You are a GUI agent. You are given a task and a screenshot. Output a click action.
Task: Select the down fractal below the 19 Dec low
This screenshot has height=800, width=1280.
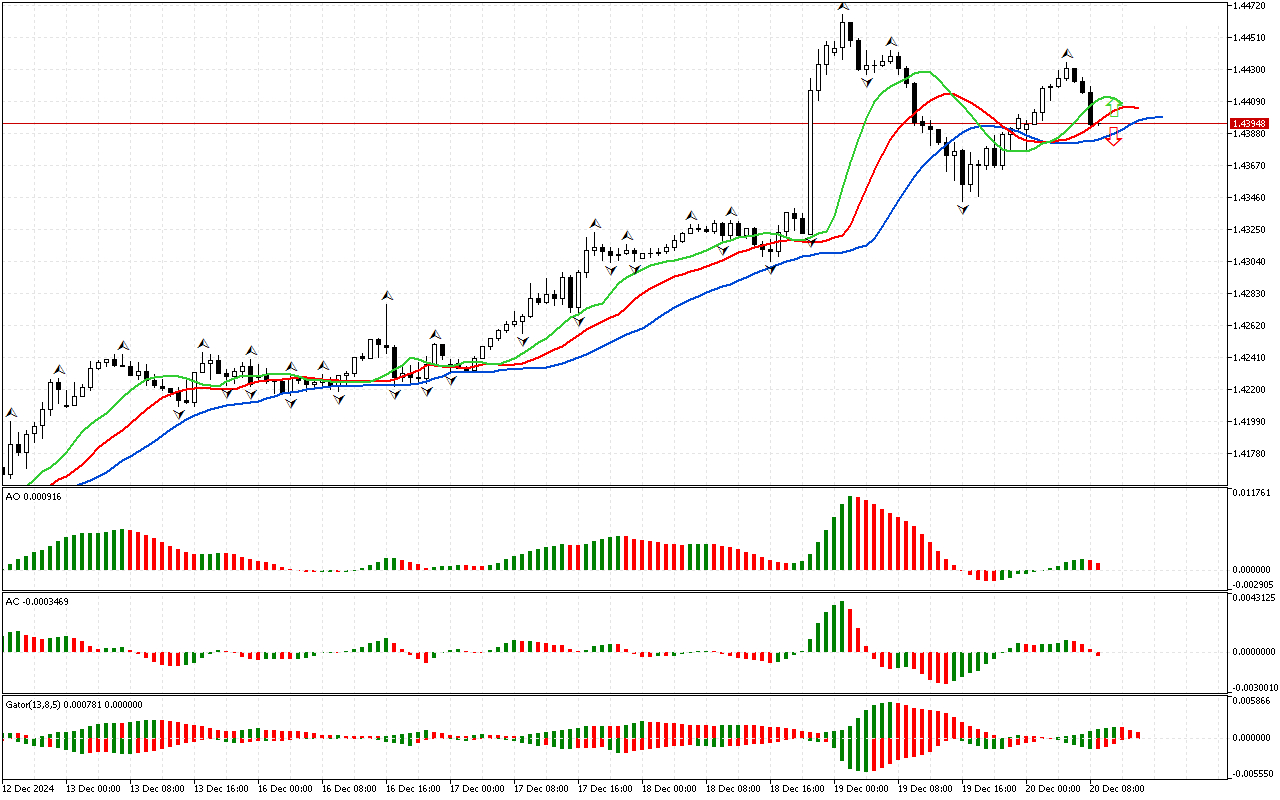pos(964,209)
